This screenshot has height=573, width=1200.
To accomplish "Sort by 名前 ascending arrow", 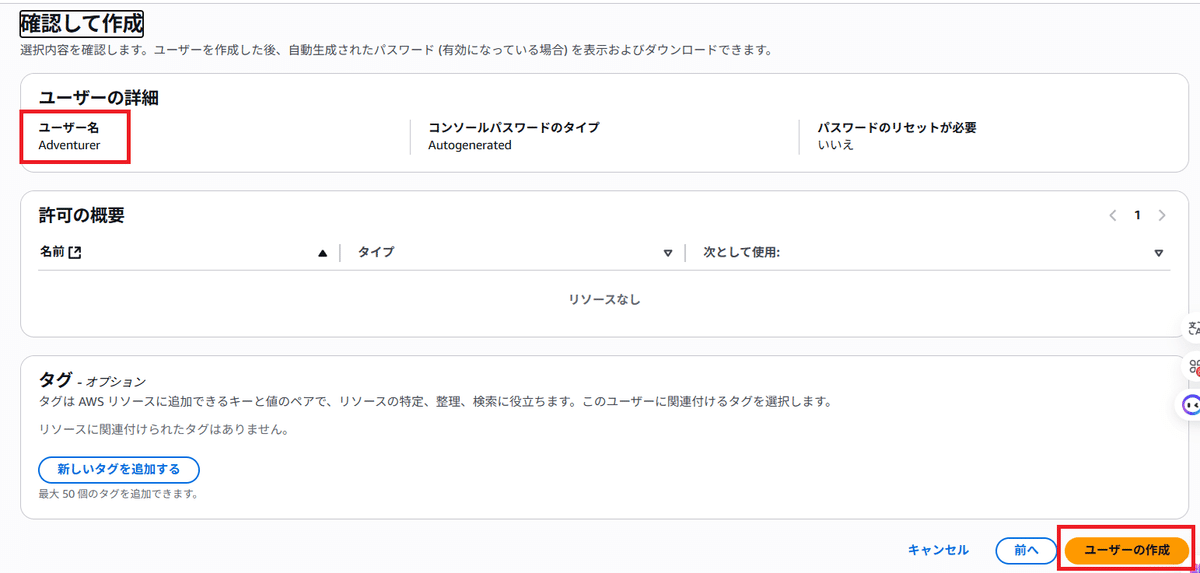I will [x=322, y=253].
